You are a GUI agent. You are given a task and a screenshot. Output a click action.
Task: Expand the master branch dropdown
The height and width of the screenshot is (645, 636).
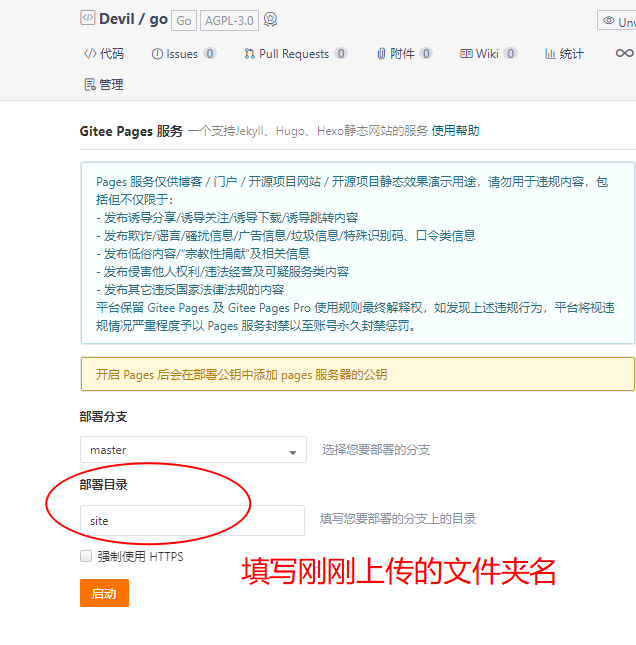(193, 450)
